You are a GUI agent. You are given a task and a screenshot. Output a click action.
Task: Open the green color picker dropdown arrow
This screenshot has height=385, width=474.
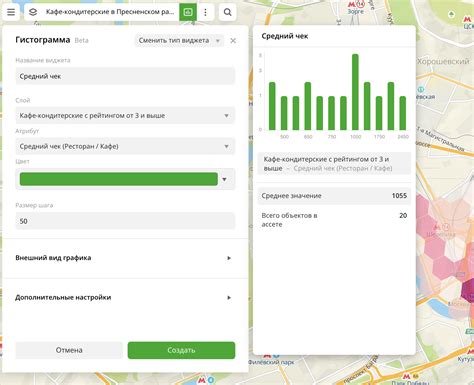225,179
